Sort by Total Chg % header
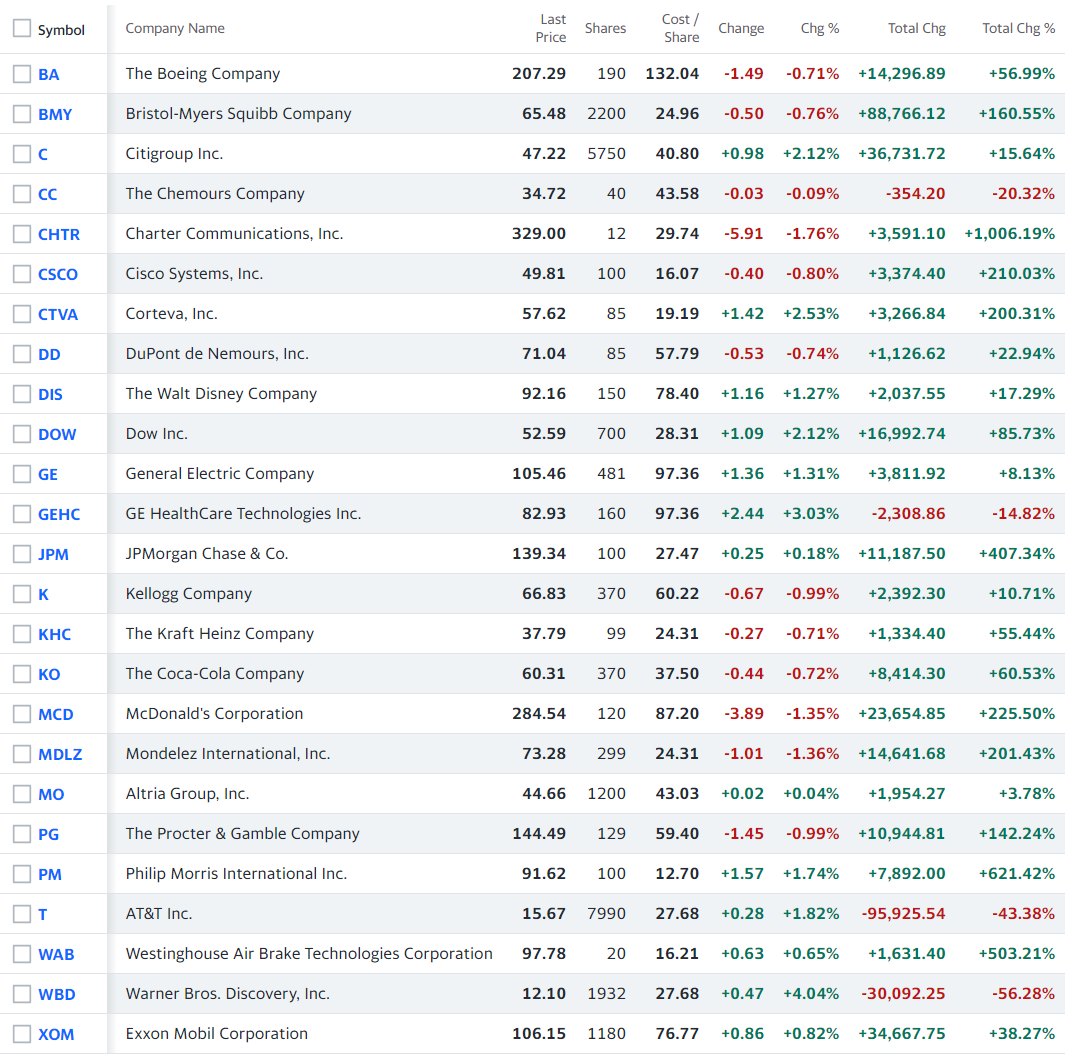Viewport: 1065px width, 1059px height. 1018,28
